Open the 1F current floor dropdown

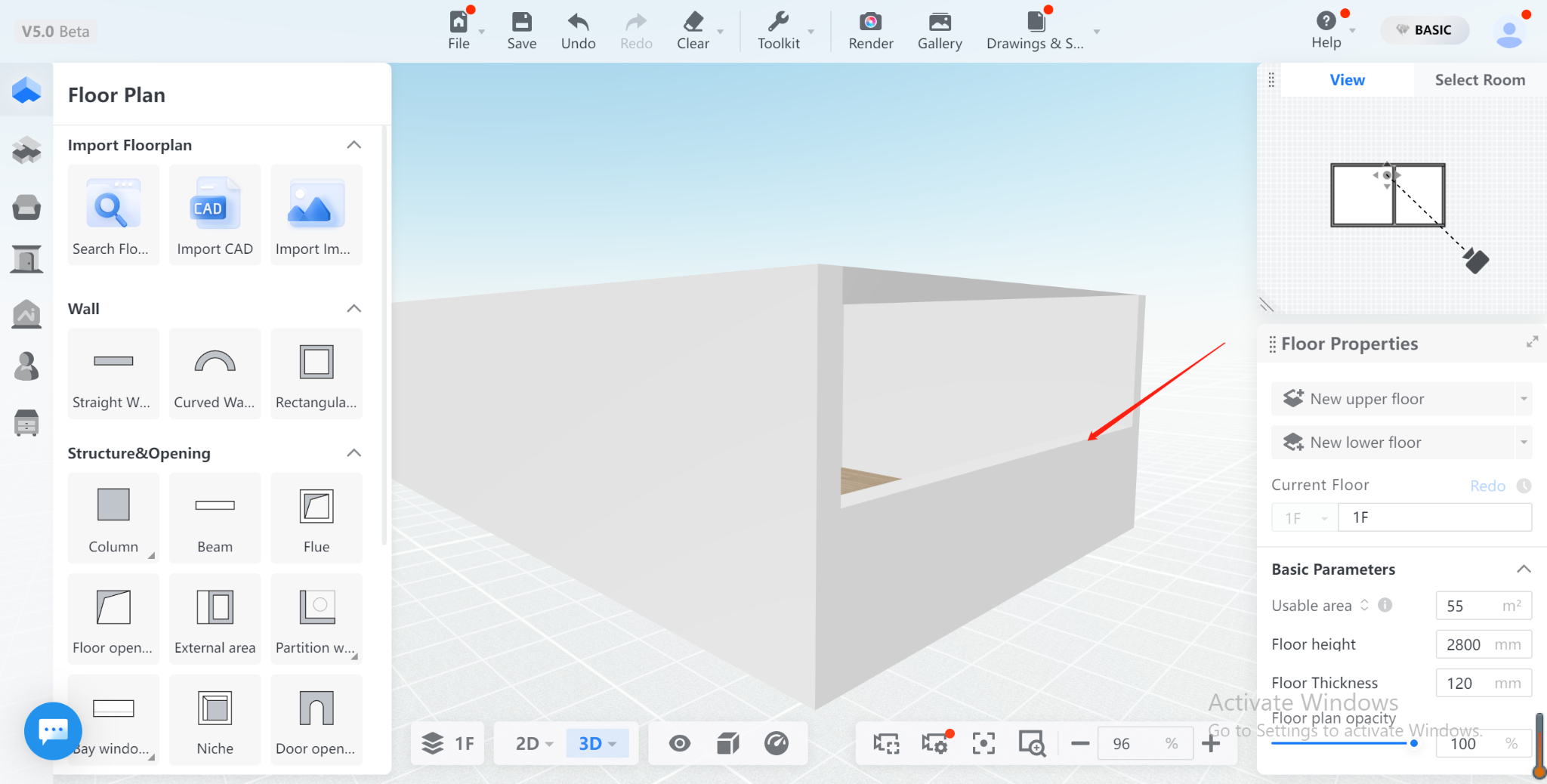click(x=1305, y=518)
